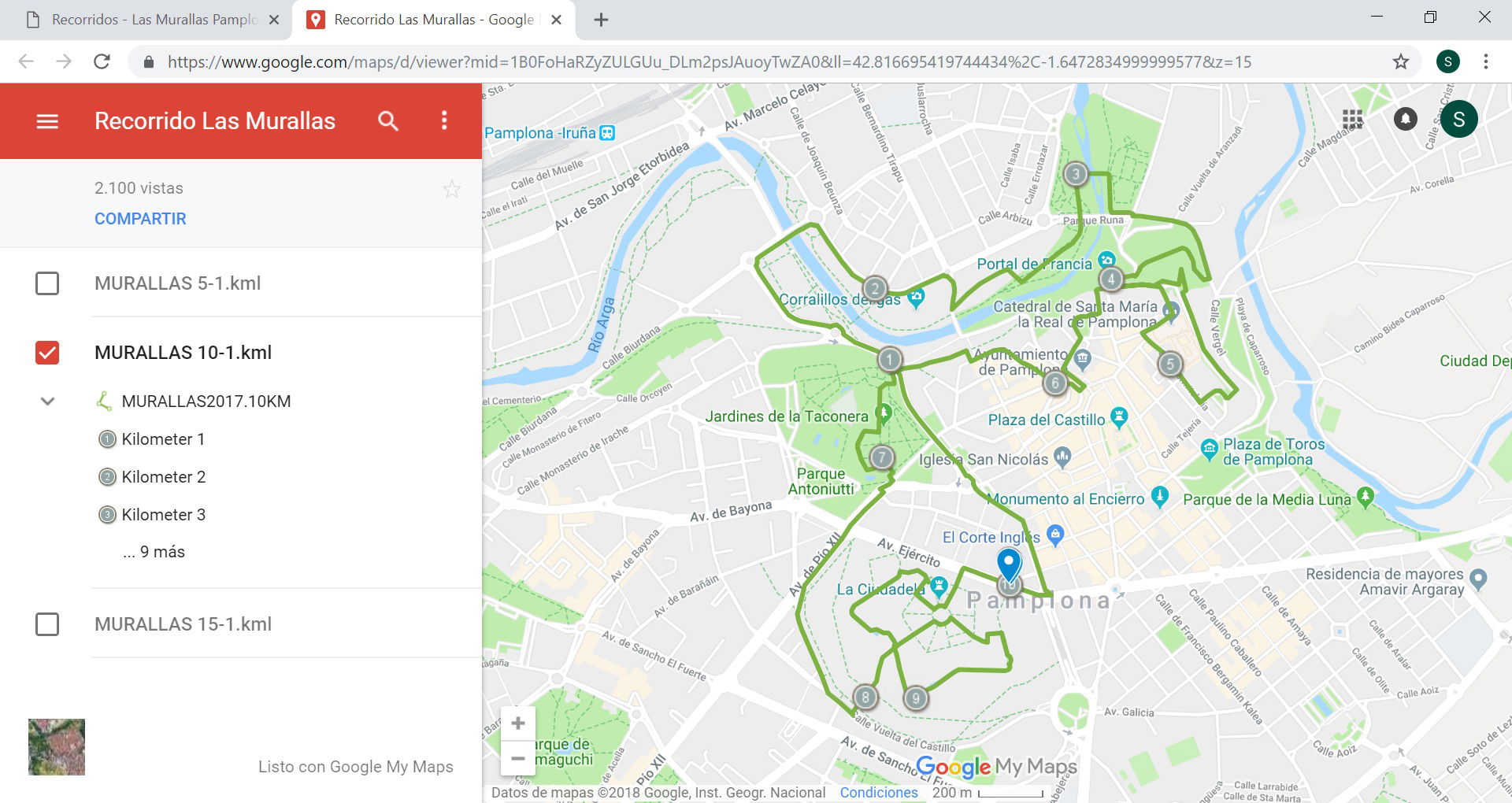This screenshot has width=1512, height=803.
Task: Uncheck the MURALLAS 10-1.kml layer
Action: tap(47, 353)
